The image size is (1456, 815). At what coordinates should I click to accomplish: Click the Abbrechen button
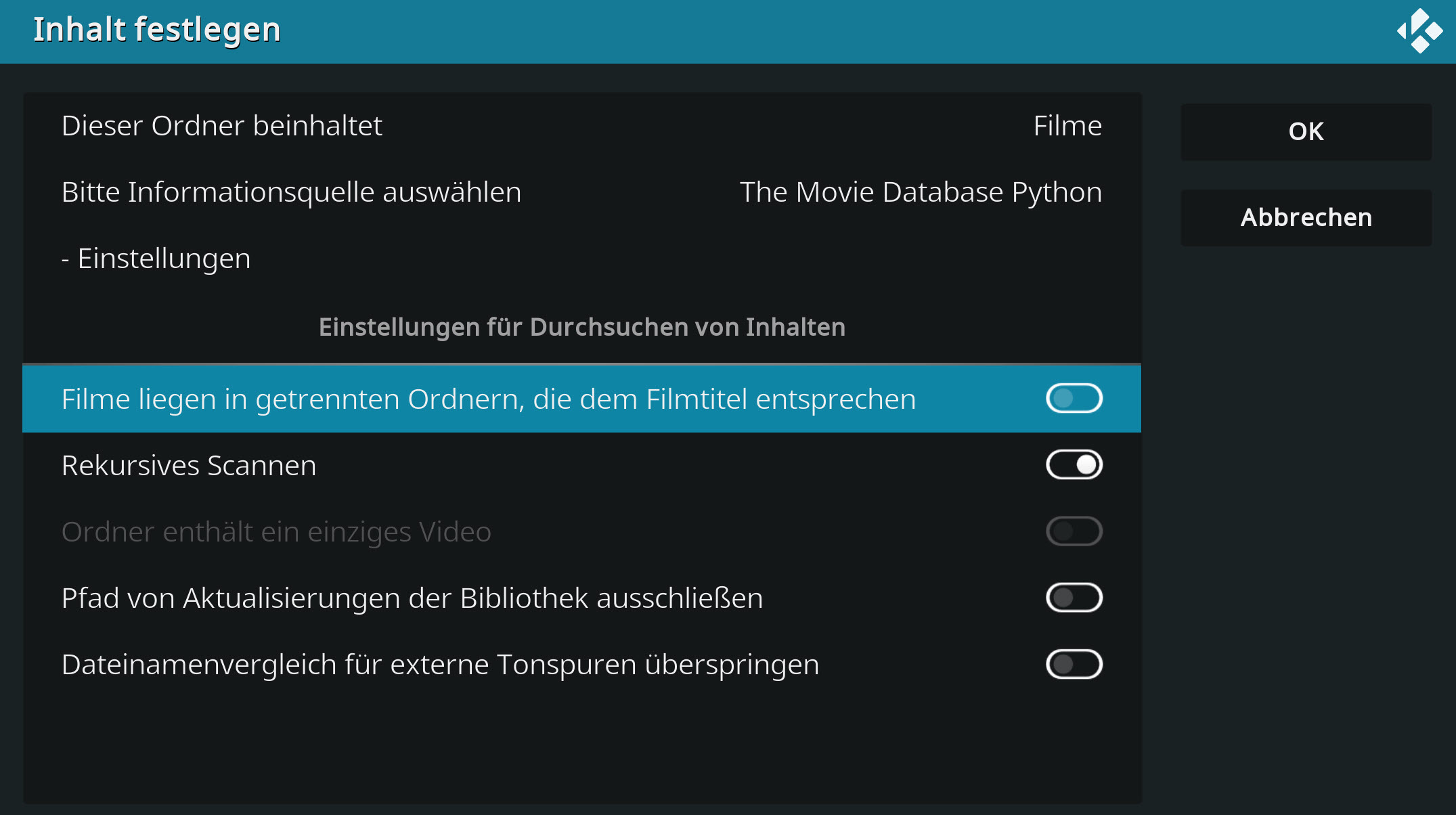coord(1306,217)
